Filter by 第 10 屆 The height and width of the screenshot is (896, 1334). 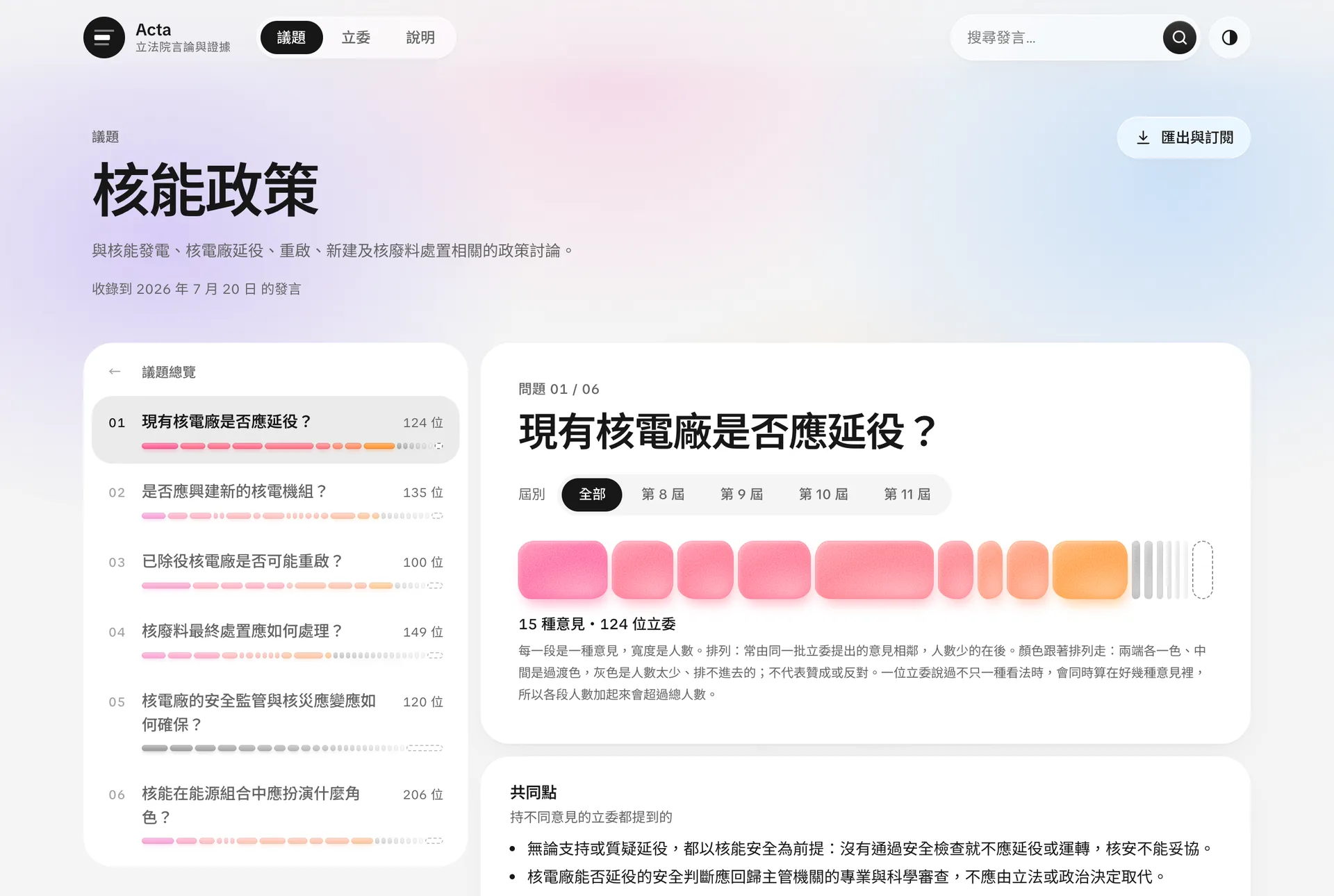[x=823, y=495]
